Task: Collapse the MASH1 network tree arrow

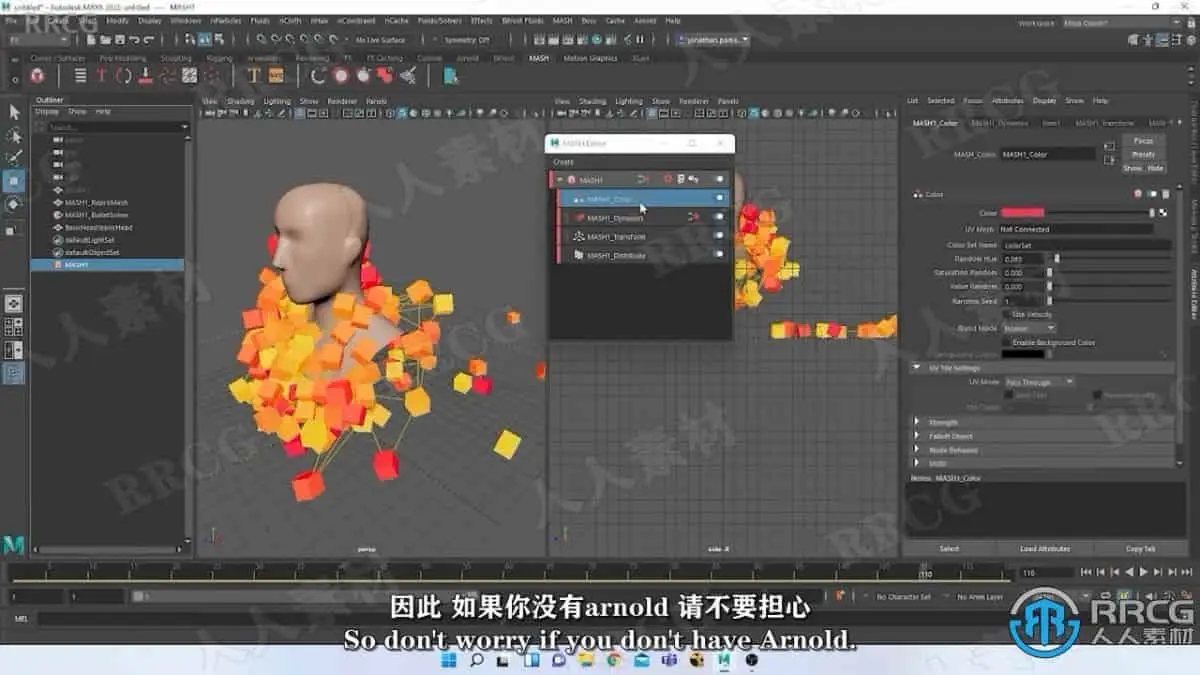Action: click(561, 180)
